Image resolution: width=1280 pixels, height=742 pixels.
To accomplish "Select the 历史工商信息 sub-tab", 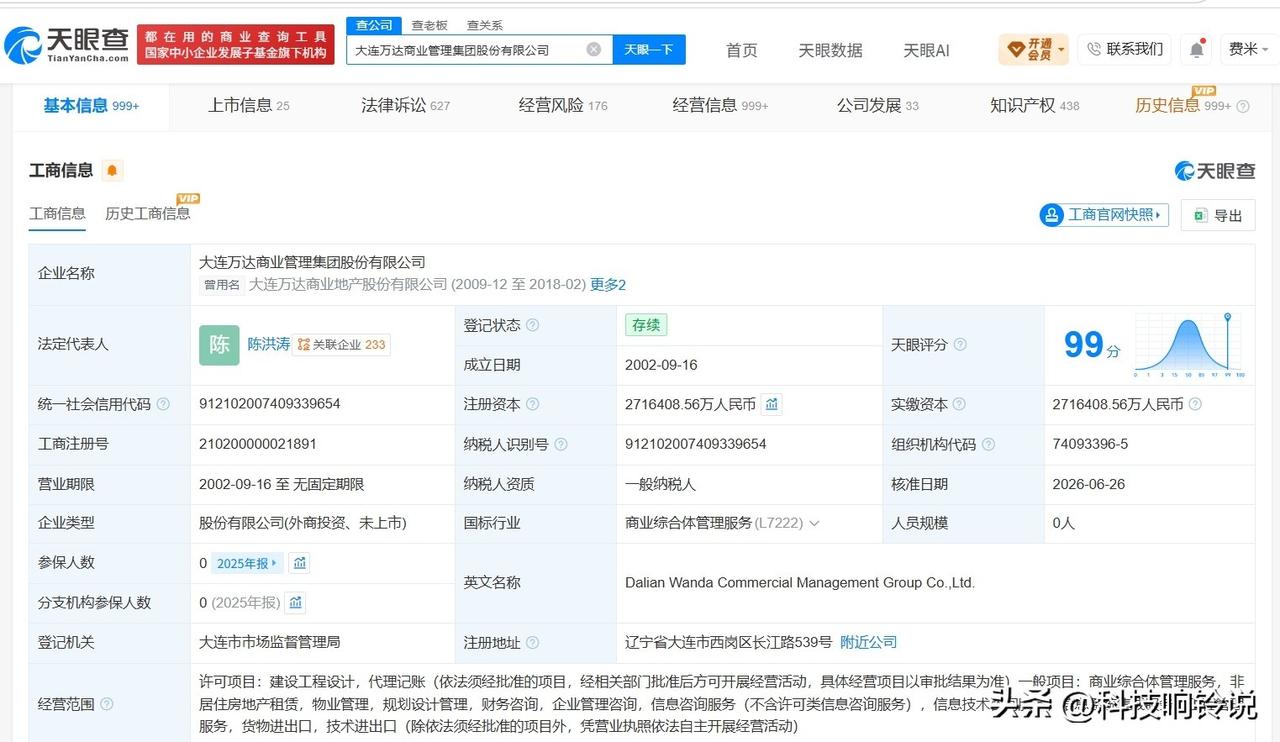I will (x=147, y=214).
